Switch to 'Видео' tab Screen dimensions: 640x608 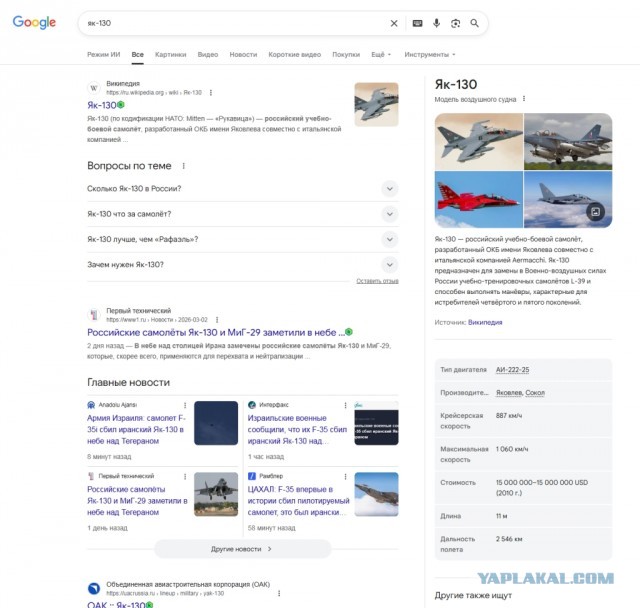[208, 54]
